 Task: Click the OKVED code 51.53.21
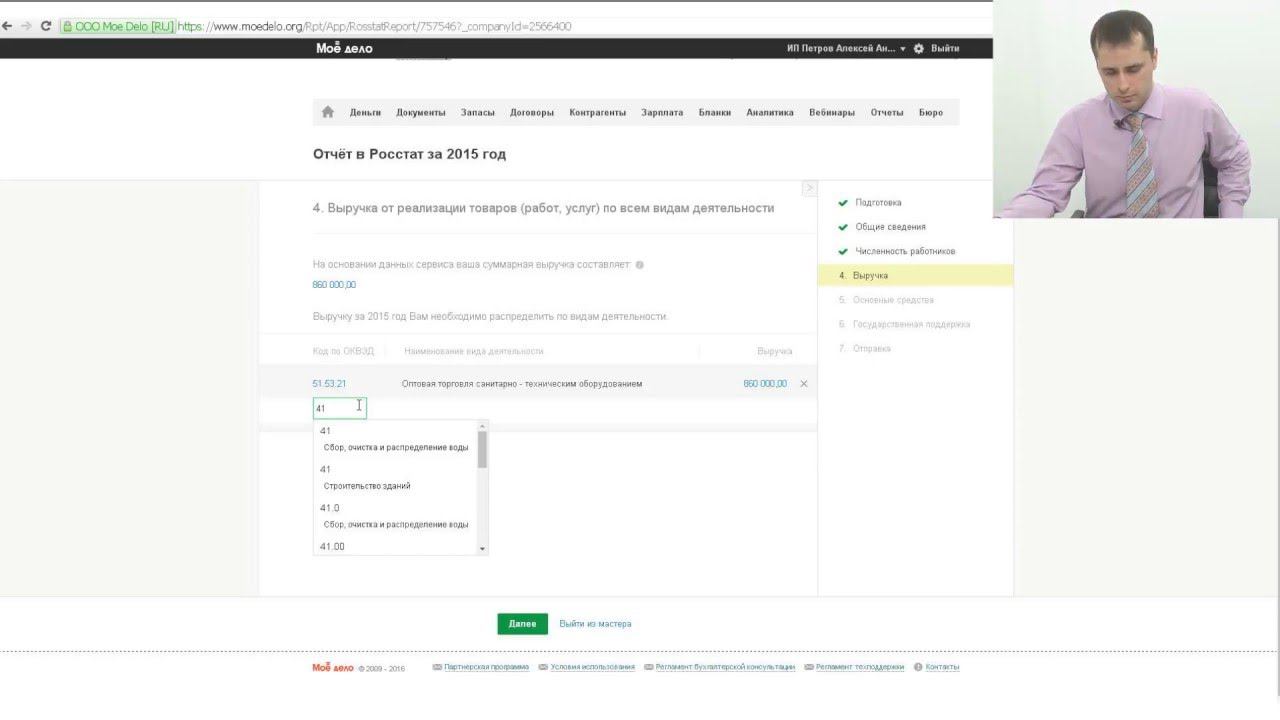tap(329, 384)
